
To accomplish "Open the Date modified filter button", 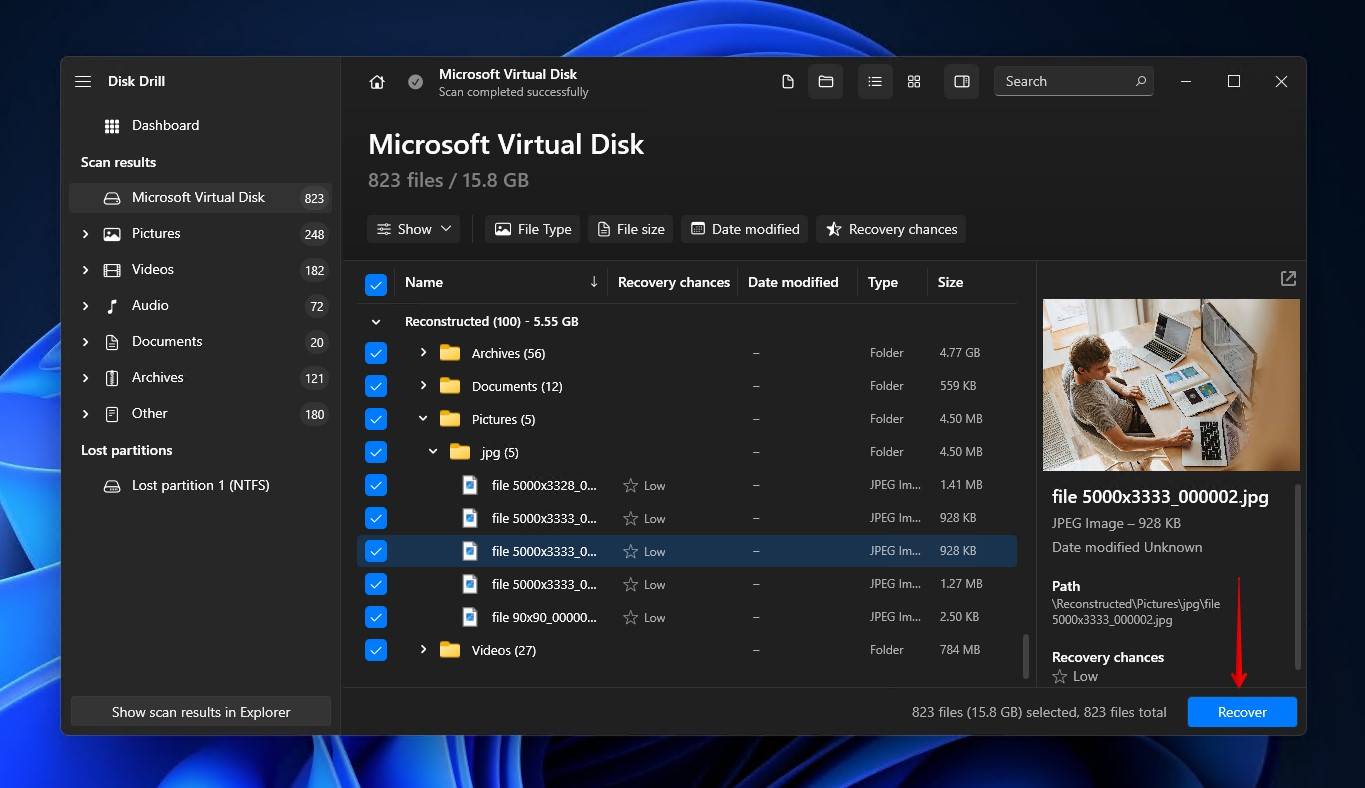I will pos(745,229).
